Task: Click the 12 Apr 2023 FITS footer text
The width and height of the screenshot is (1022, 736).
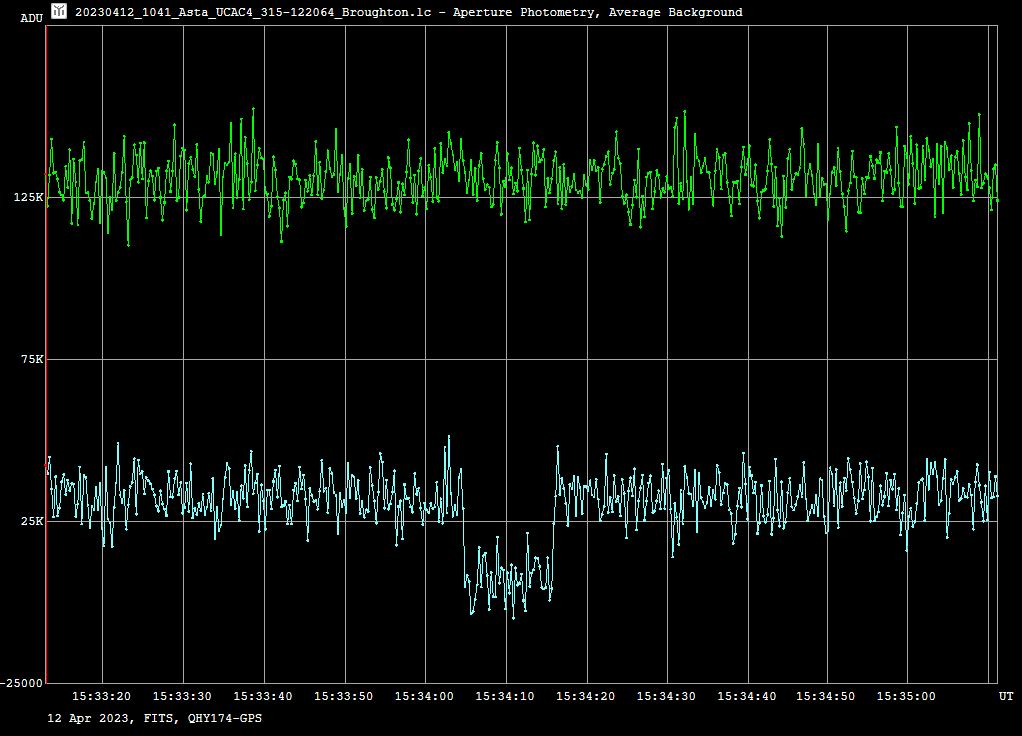Action: click(x=154, y=718)
